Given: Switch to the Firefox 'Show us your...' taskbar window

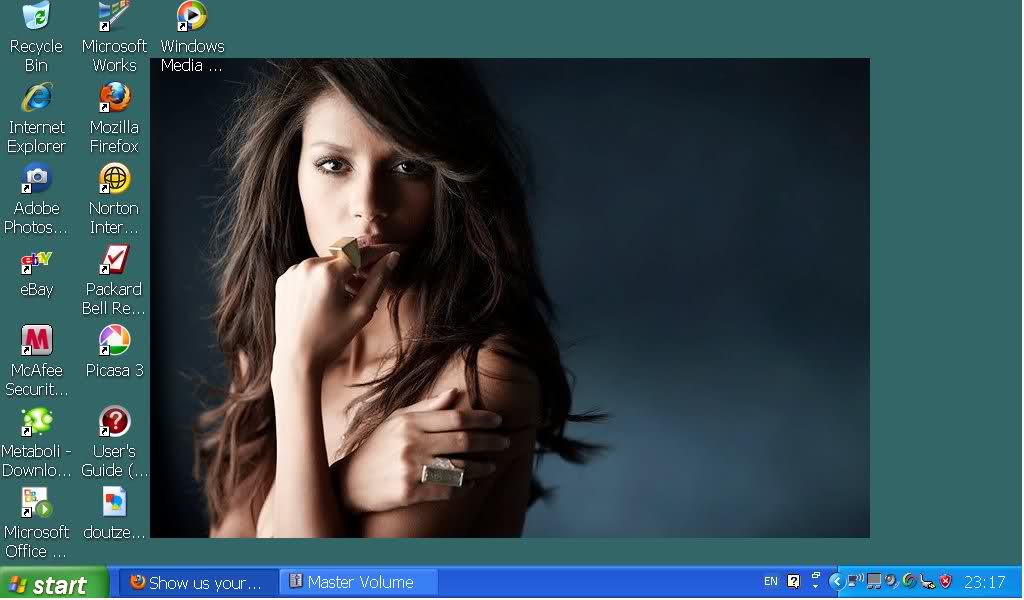Looking at the screenshot, I should click(198, 582).
